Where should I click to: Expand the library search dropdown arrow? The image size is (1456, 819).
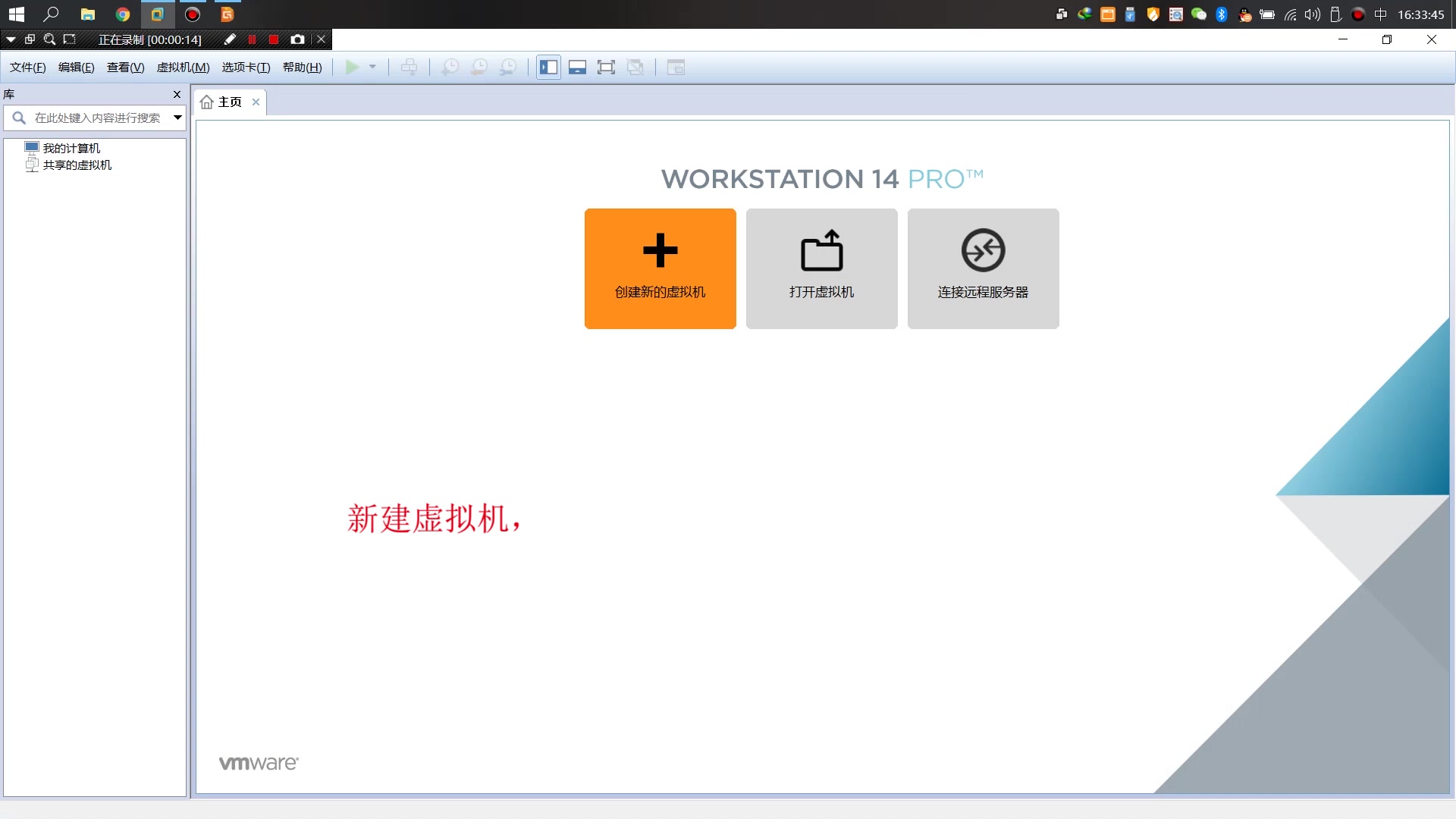(177, 118)
